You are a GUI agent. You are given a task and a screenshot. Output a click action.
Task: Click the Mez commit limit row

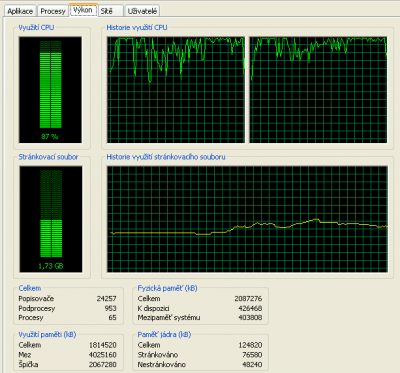click(67, 355)
